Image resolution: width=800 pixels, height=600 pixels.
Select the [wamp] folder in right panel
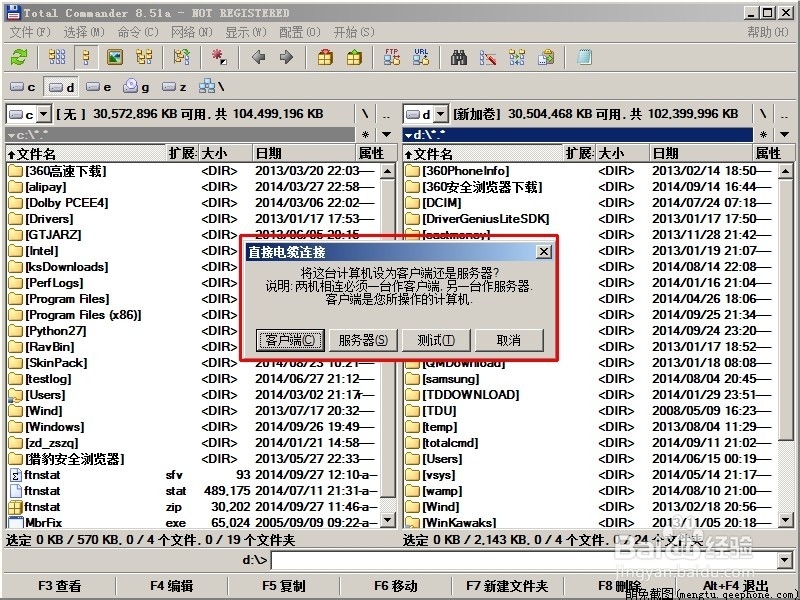coord(590,491)
